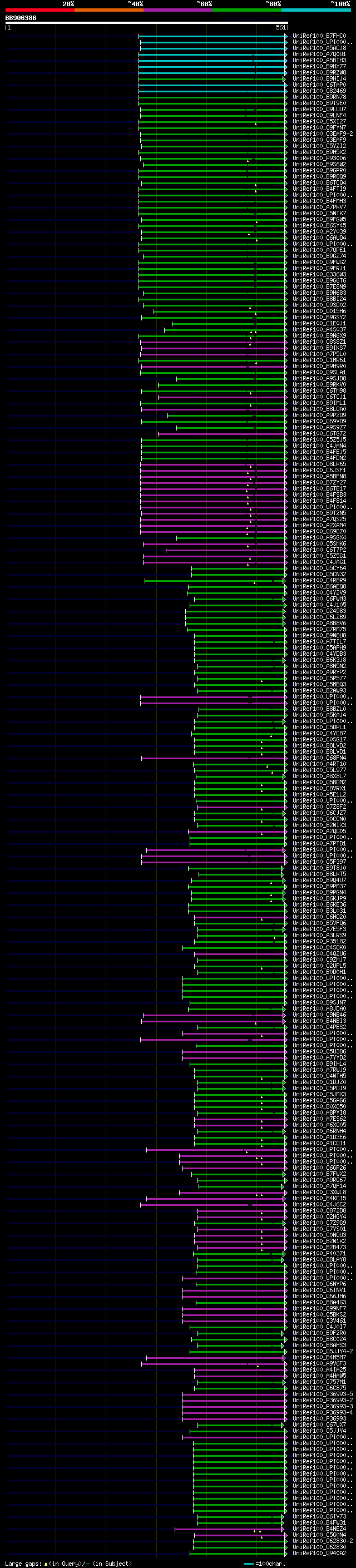
Task: Select the UniRef100_A7PTD1 entry
Action: [319, 844]
